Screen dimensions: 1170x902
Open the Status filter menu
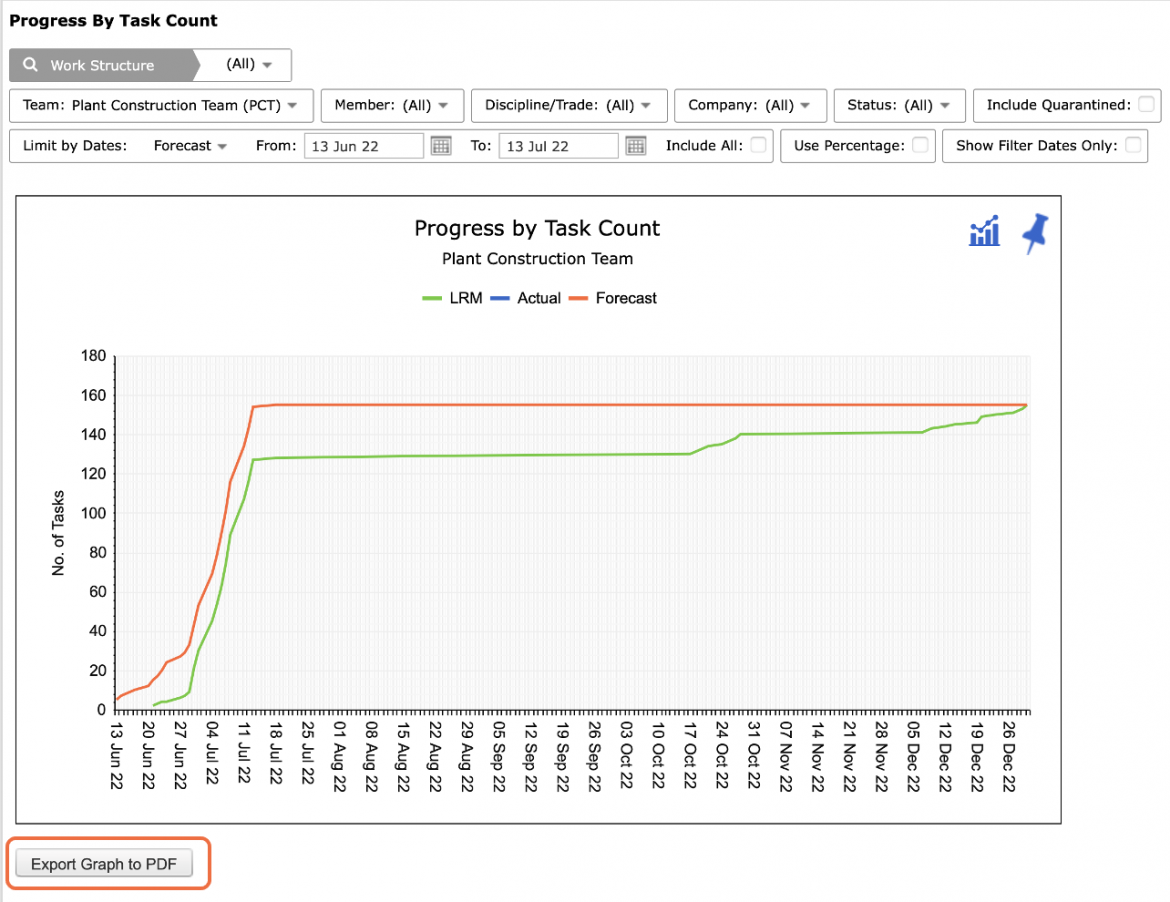coord(899,105)
